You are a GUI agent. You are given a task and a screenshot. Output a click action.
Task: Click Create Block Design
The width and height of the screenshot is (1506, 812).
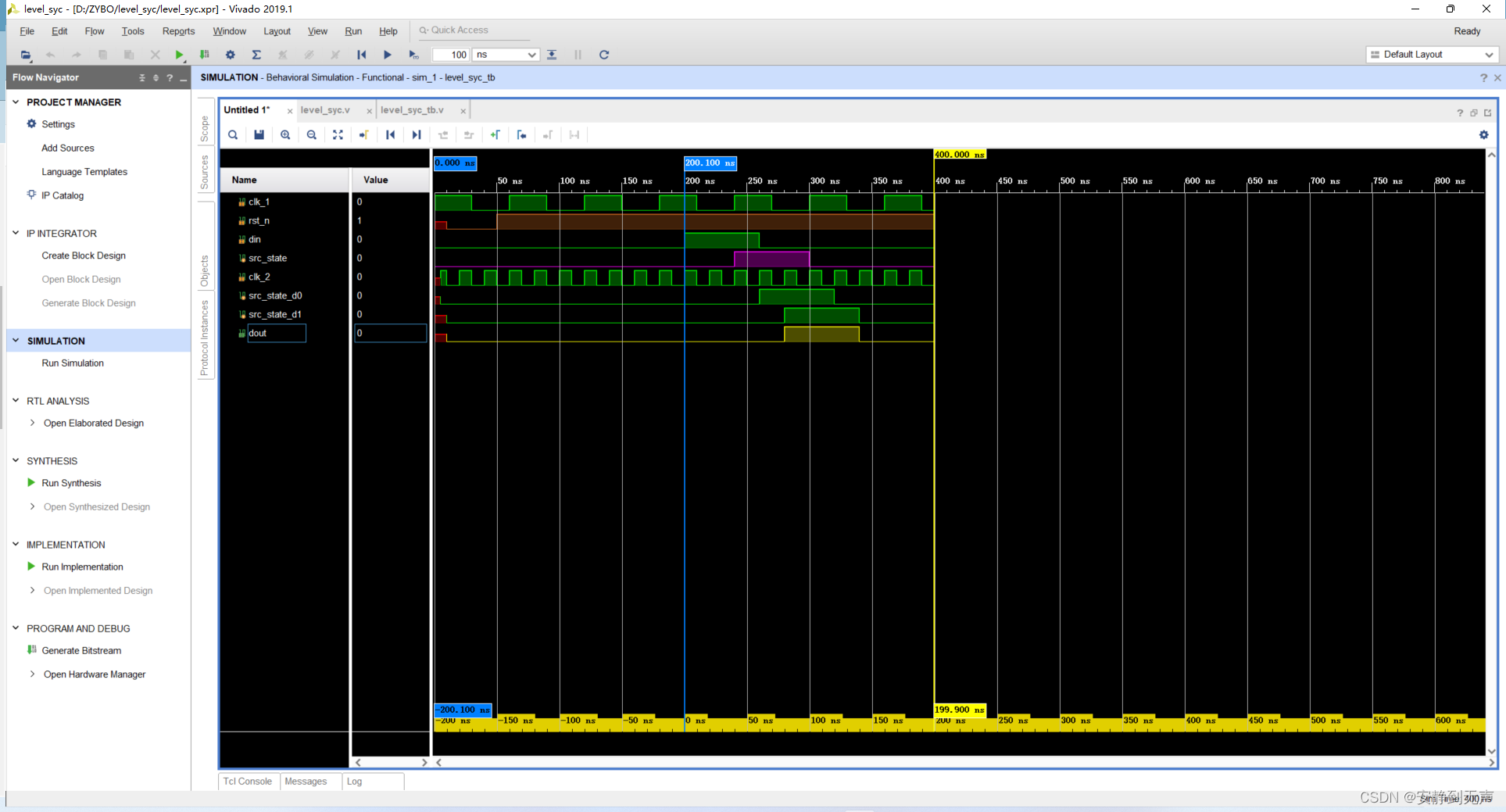(84, 256)
